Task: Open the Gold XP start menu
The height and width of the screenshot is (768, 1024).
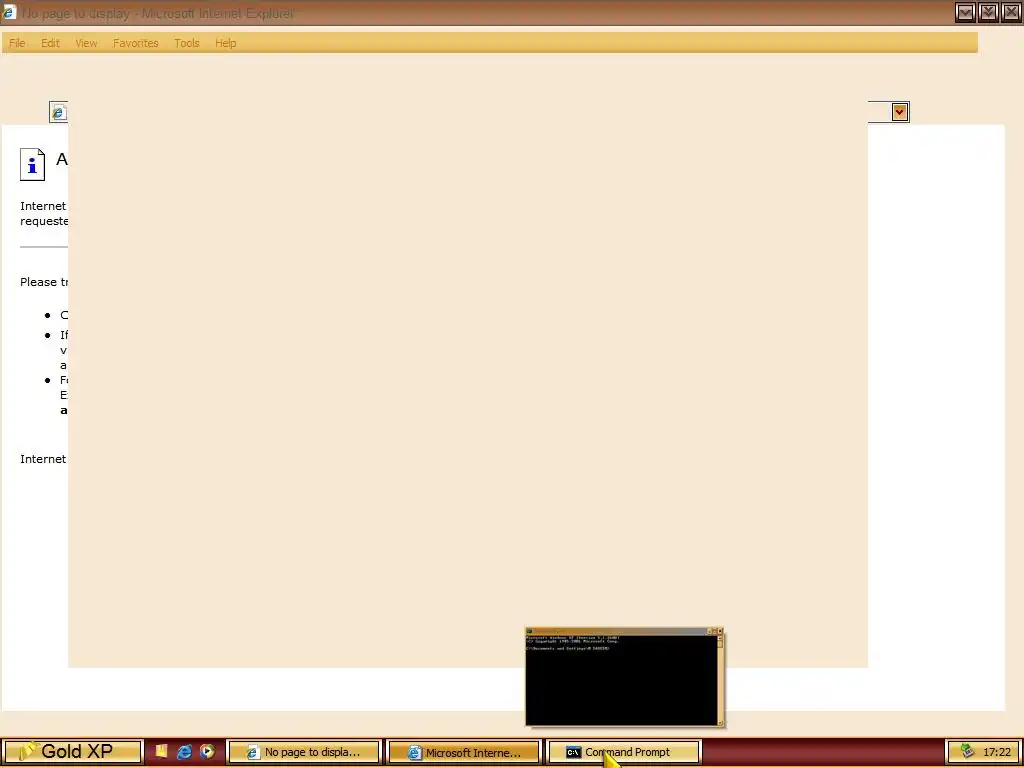Action: pyautogui.click(x=72, y=752)
